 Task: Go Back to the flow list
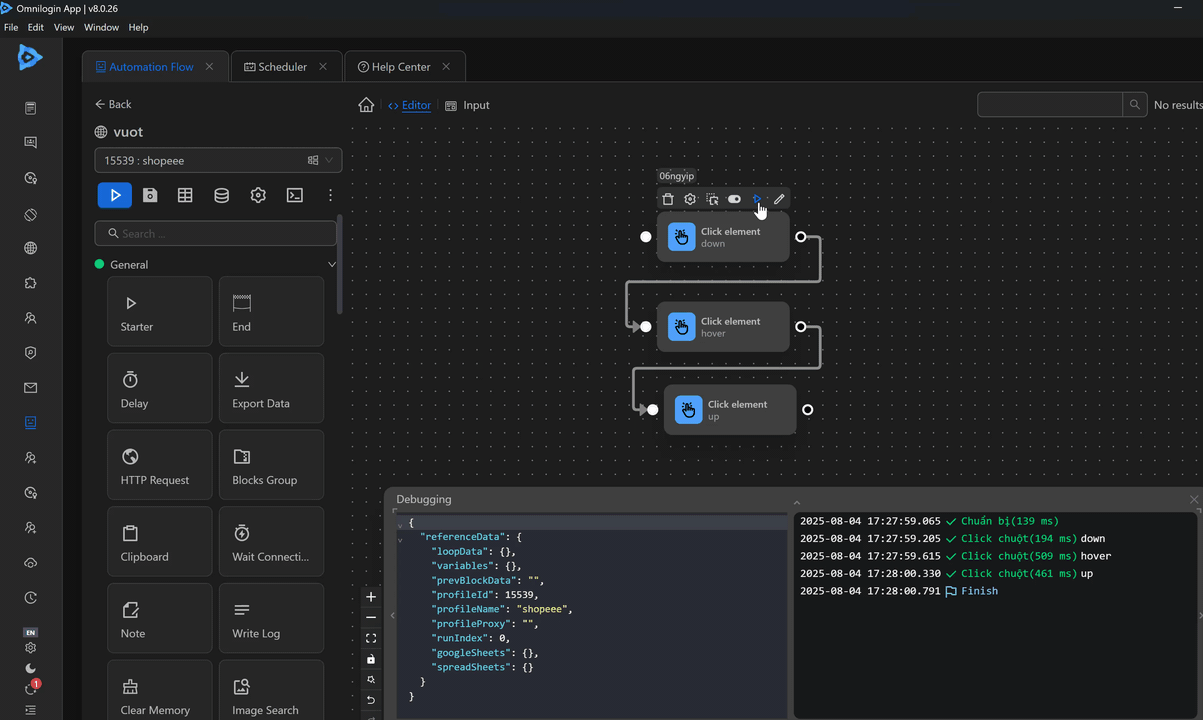coord(113,104)
